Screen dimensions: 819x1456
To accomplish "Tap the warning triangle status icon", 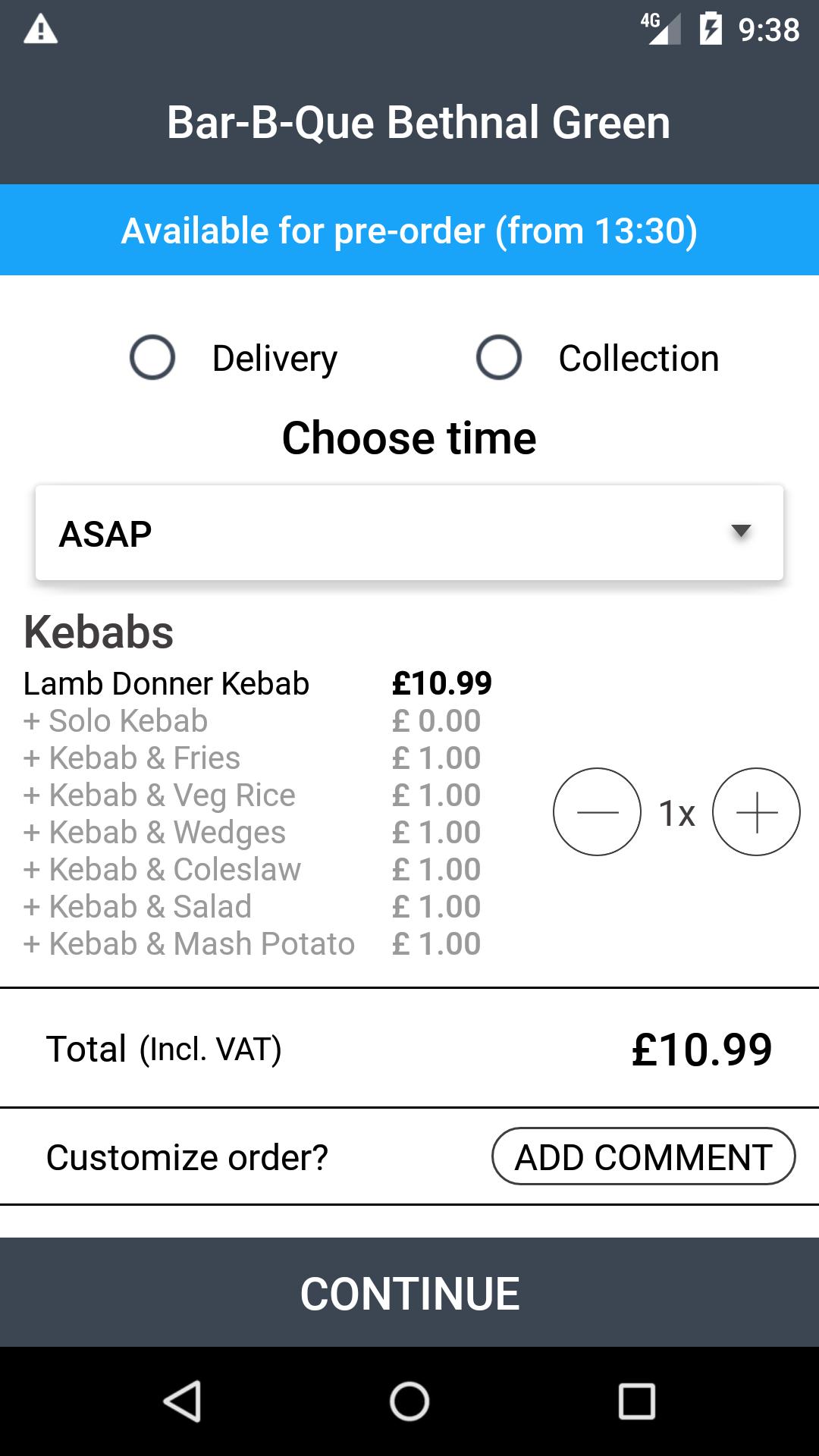I will pyautogui.click(x=41, y=30).
